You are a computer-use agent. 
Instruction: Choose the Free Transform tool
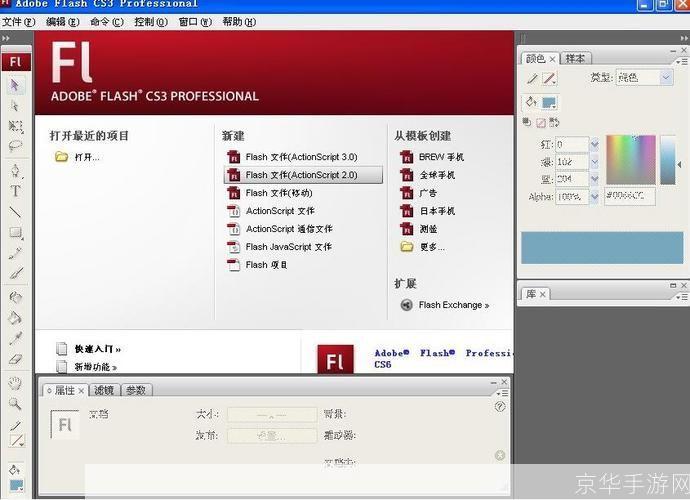tap(15, 126)
